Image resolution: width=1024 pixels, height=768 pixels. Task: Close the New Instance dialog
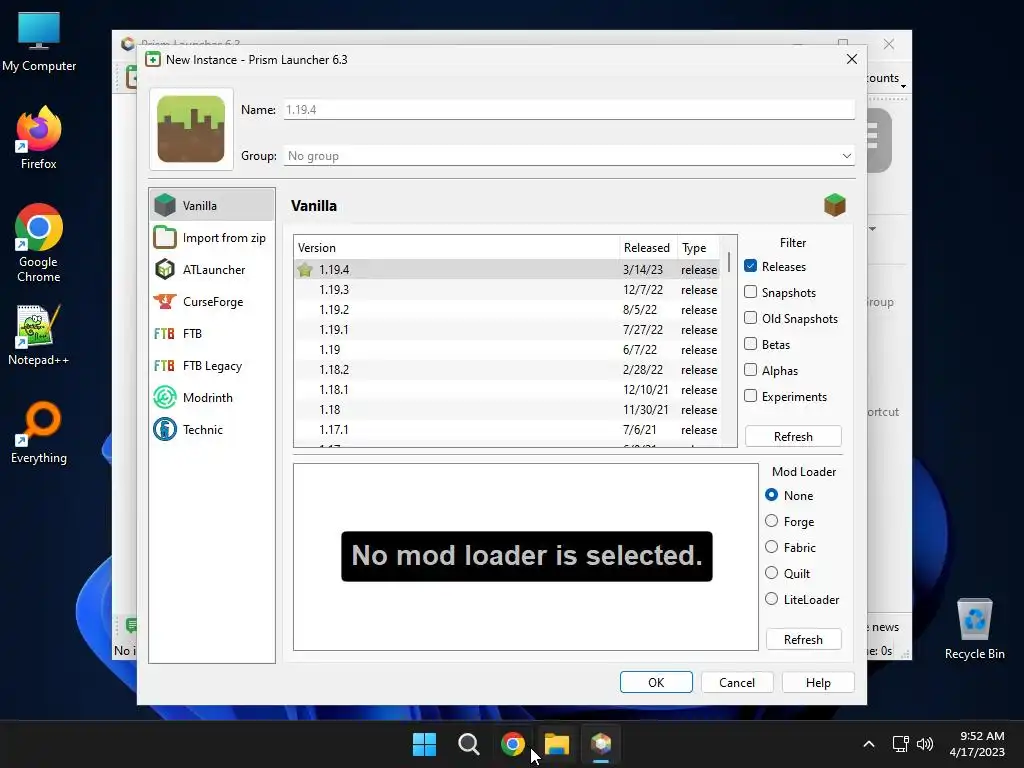tap(852, 59)
